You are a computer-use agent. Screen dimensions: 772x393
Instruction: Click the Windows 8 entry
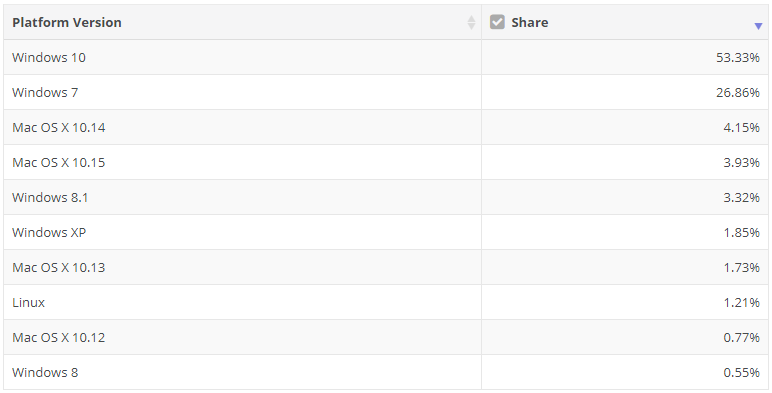[x=45, y=372]
